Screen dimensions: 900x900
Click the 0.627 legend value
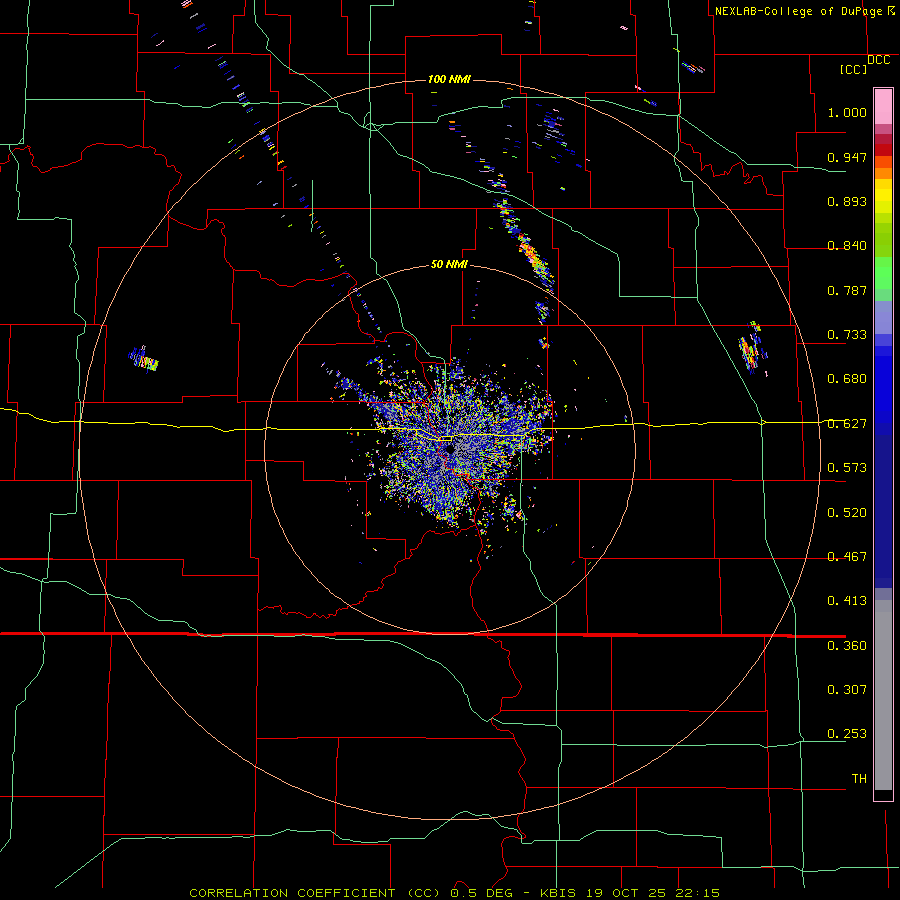click(x=847, y=424)
